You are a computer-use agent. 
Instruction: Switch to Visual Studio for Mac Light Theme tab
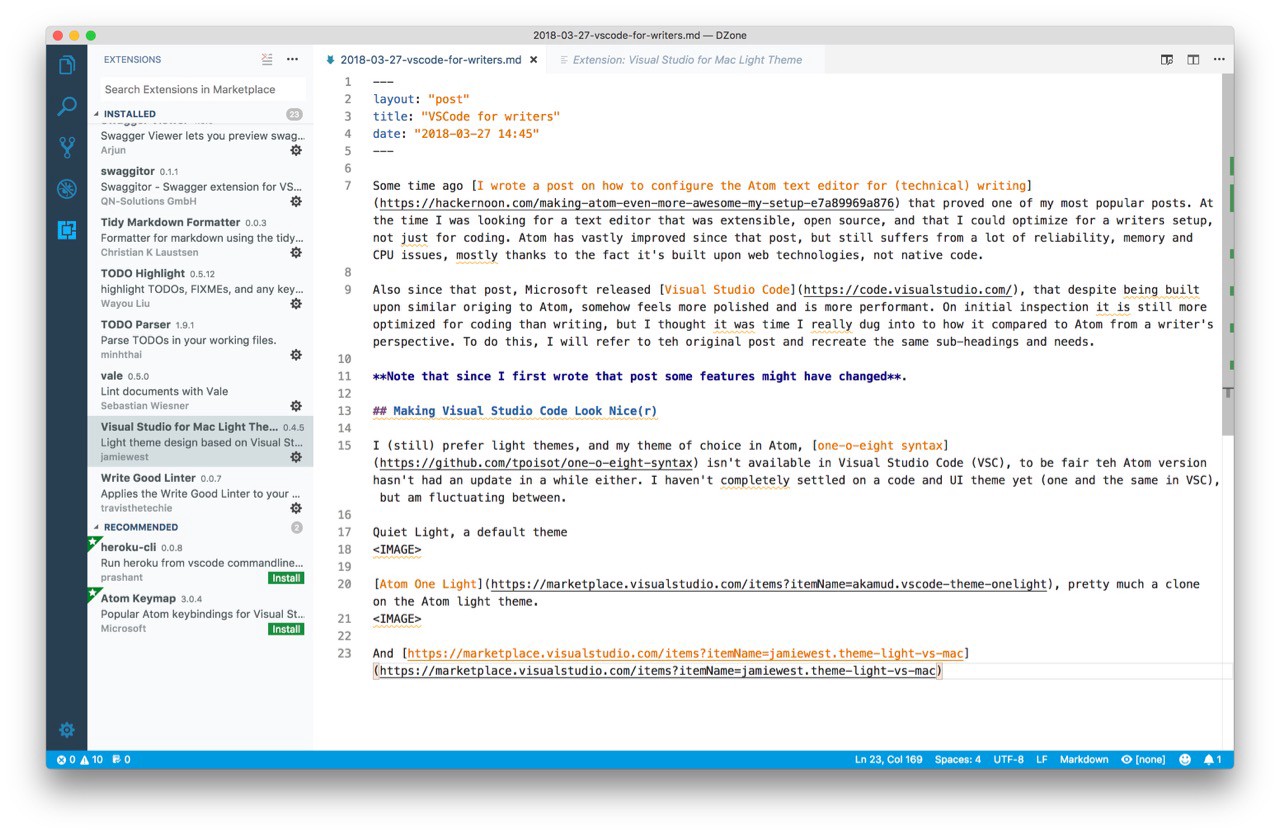(x=687, y=60)
